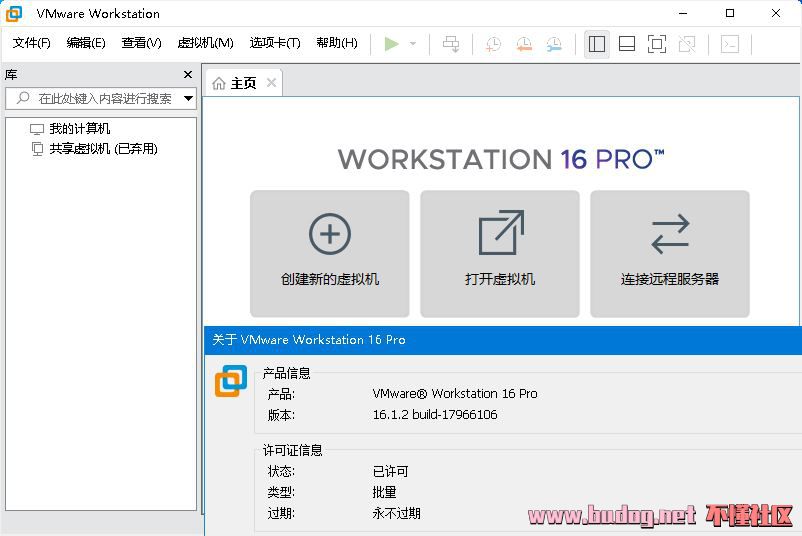Click the green power-on play button

point(392,44)
